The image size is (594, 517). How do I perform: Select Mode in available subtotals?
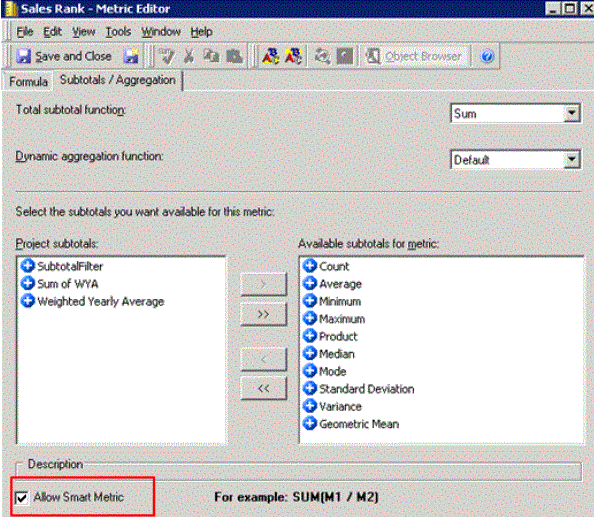(x=324, y=371)
